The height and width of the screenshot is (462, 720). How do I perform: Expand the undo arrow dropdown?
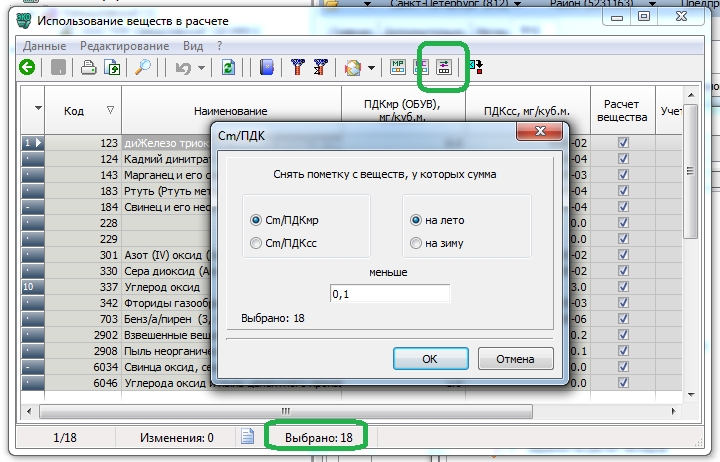coord(202,69)
